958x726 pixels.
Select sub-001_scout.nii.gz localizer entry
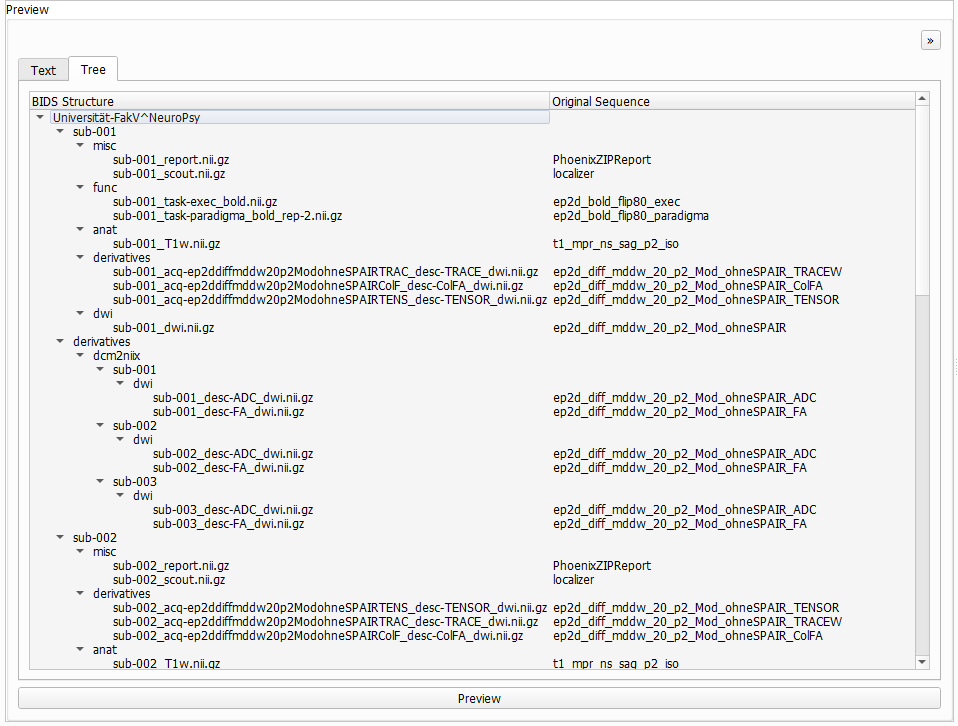(169, 173)
